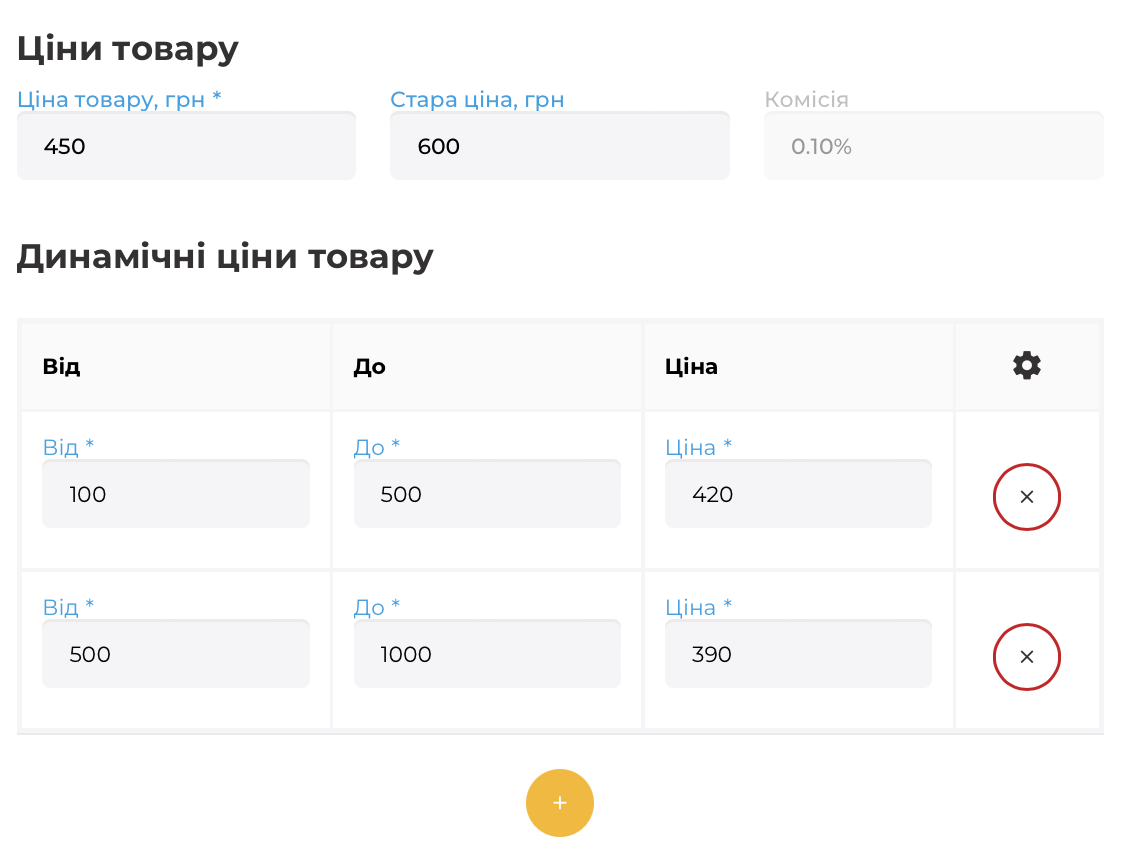Screen dimensions: 1138x856
Task: Click the 'Динамічні ціни товару' heading
Action: click(x=225, y=258)
